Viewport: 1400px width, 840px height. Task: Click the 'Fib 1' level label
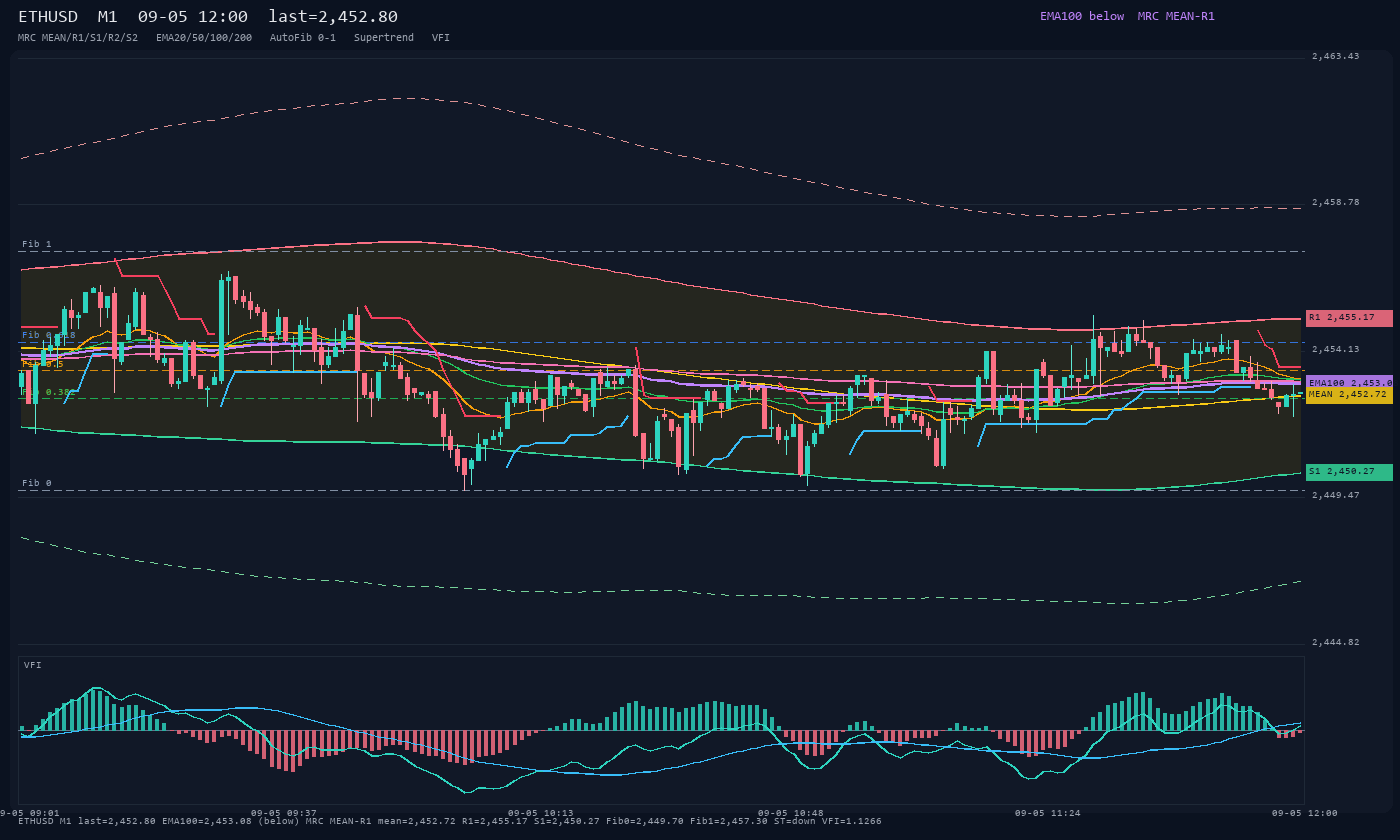click(x=37, y=244)
